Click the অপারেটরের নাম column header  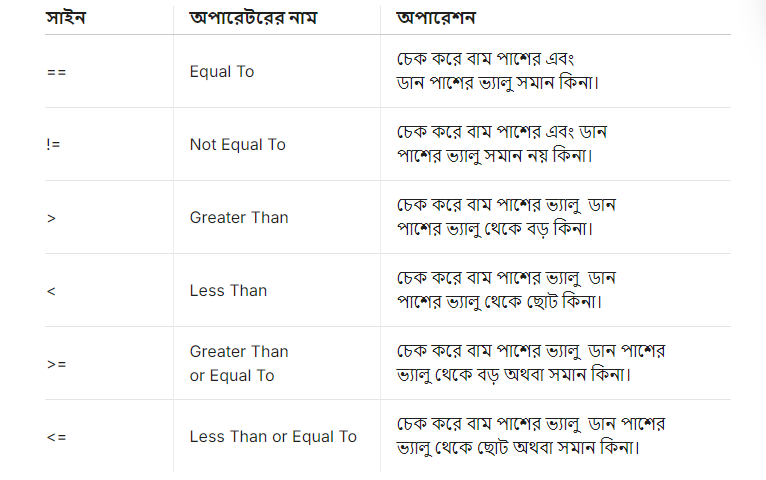pos(253,18)
